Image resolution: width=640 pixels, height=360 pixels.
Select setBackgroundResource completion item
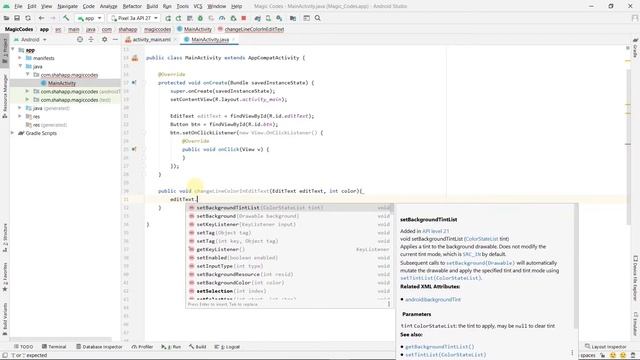[x=289, y=274]
